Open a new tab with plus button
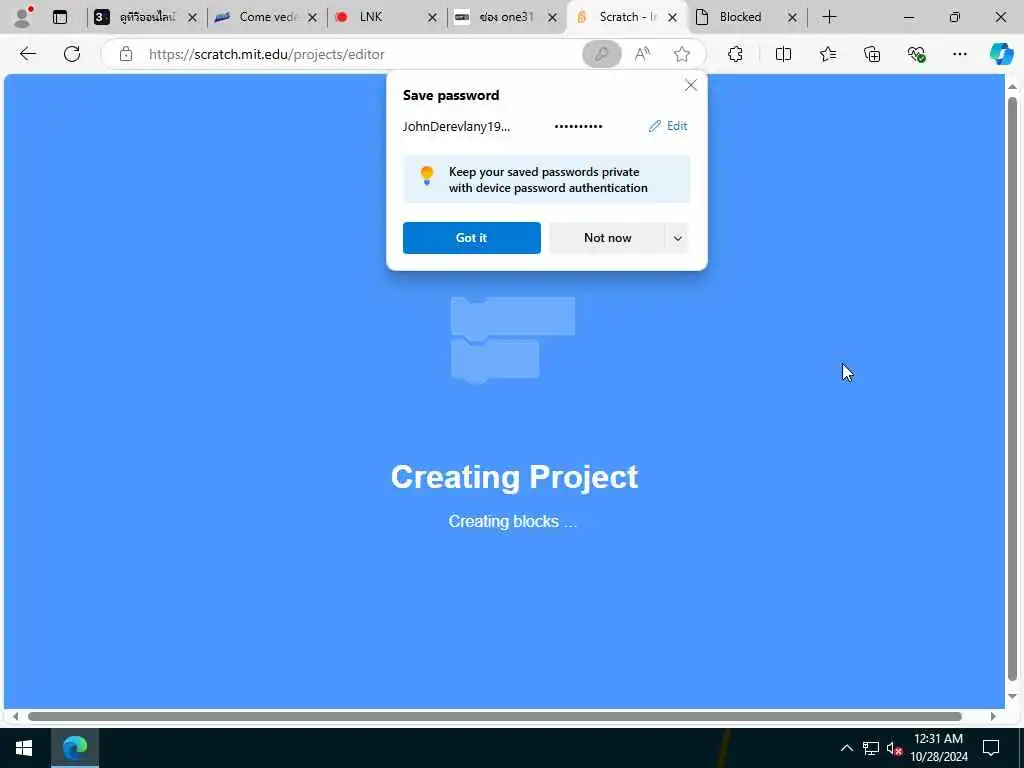The width and height of the screenshot is (1024, 768). pos(829,17)
